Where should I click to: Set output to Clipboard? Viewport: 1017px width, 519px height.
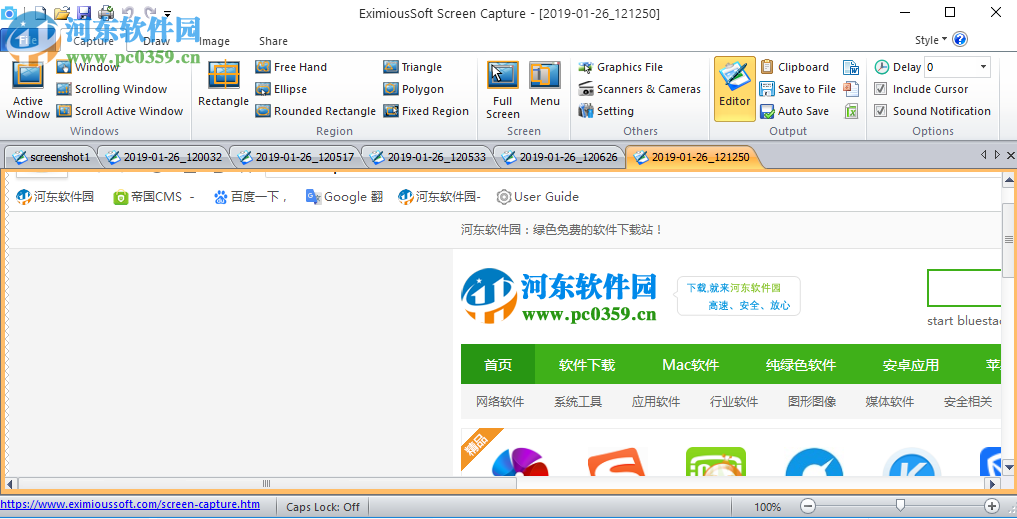795,67
